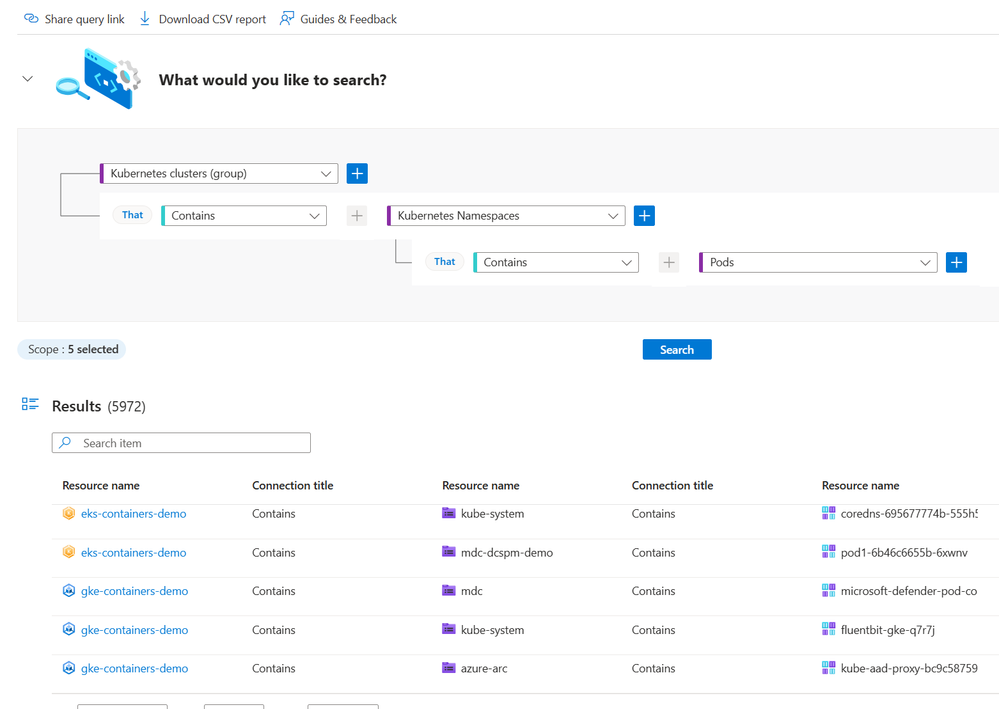The height and width of the screenshot is (709, 999).
Task: Click EKS cluster icon in kube-system row
Action: [69, 513]
